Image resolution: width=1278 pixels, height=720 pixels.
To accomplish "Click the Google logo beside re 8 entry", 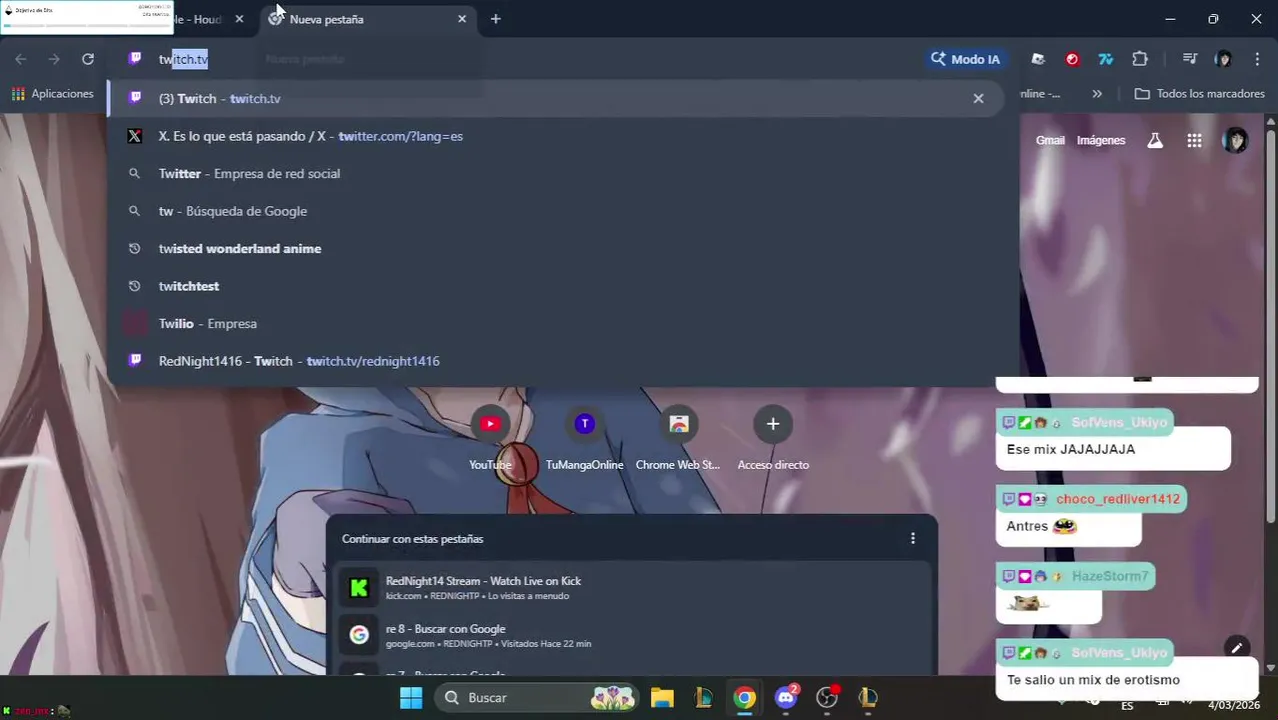I will [x=359, y=635].
